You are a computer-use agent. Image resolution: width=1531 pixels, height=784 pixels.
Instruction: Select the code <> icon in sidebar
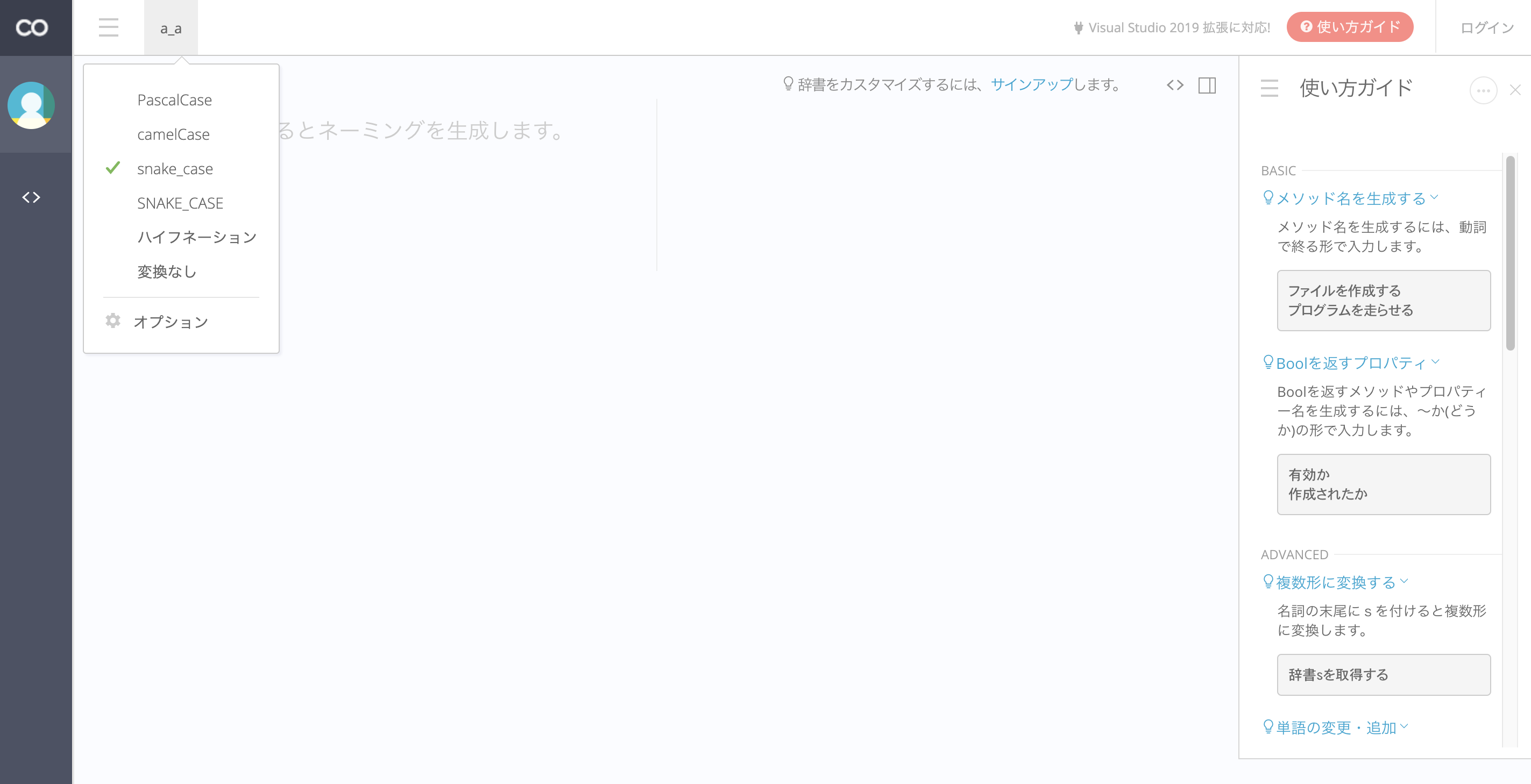point(30,197)
